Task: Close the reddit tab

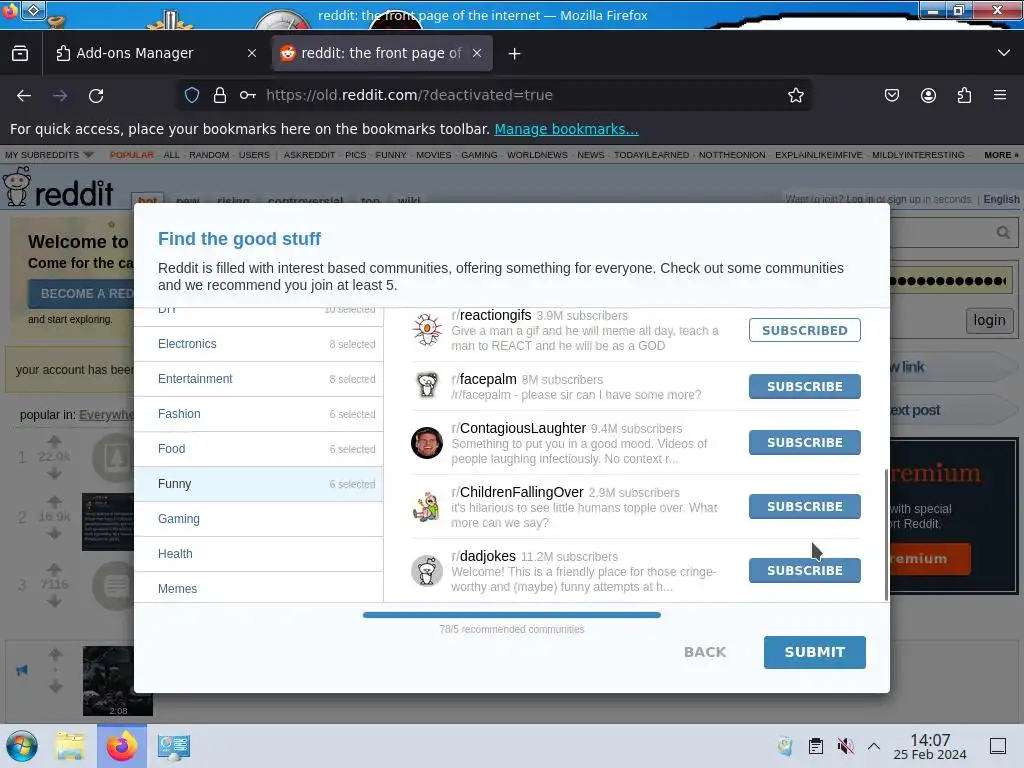Action: click(477, 54)
